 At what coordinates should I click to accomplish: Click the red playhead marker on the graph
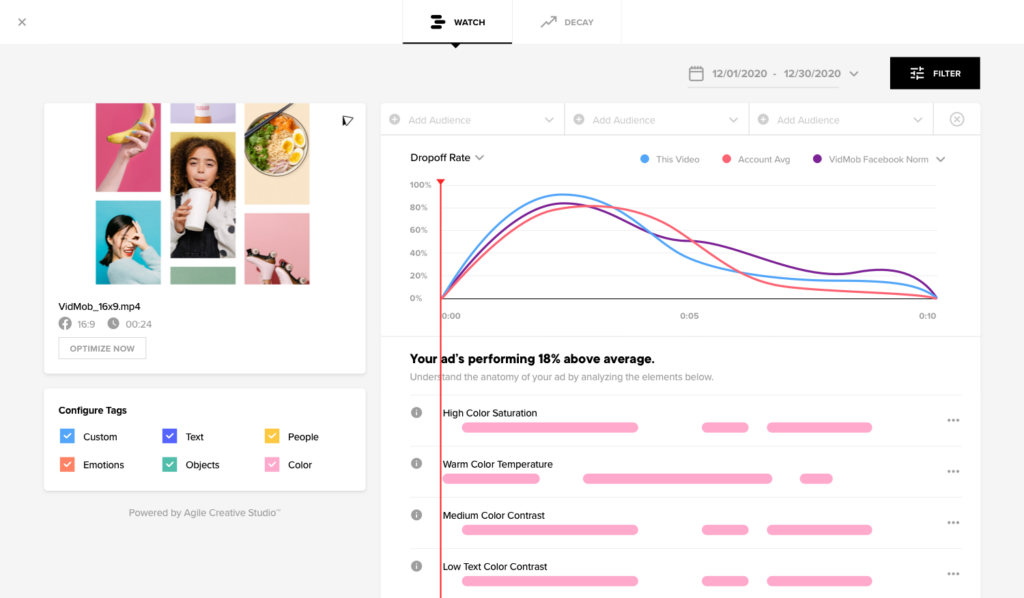[440, 183]
